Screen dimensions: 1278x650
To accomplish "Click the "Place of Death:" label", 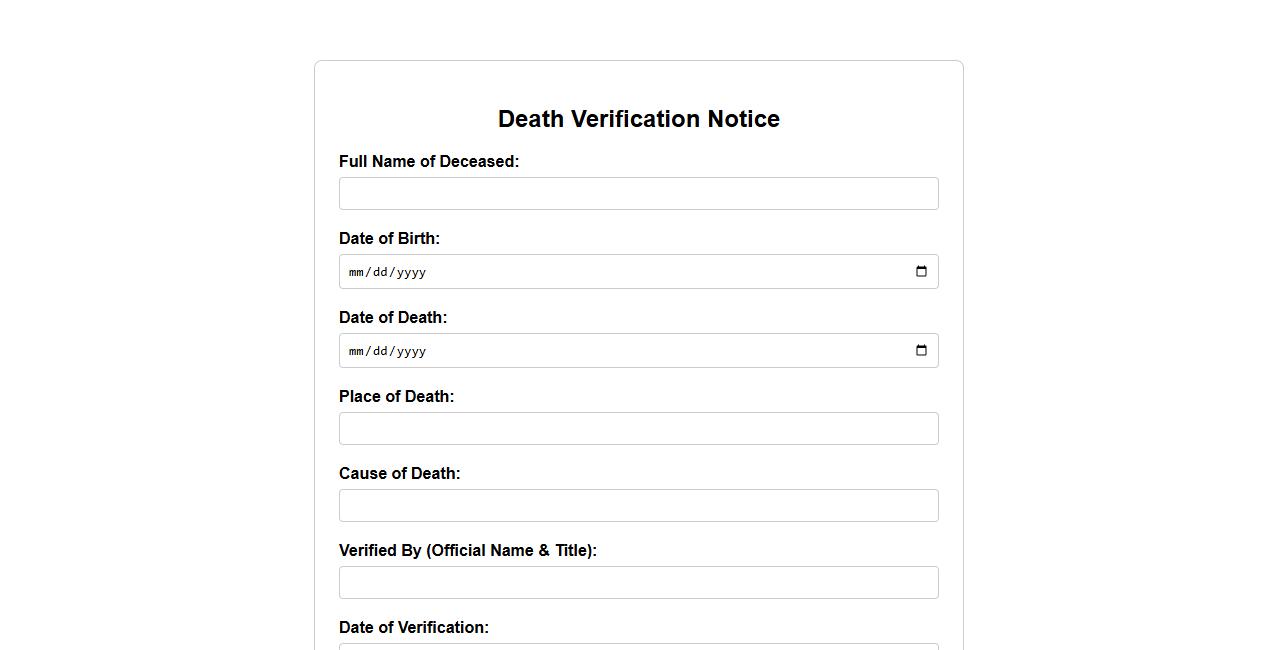I will pyautogui.click(x=396, y=397).
